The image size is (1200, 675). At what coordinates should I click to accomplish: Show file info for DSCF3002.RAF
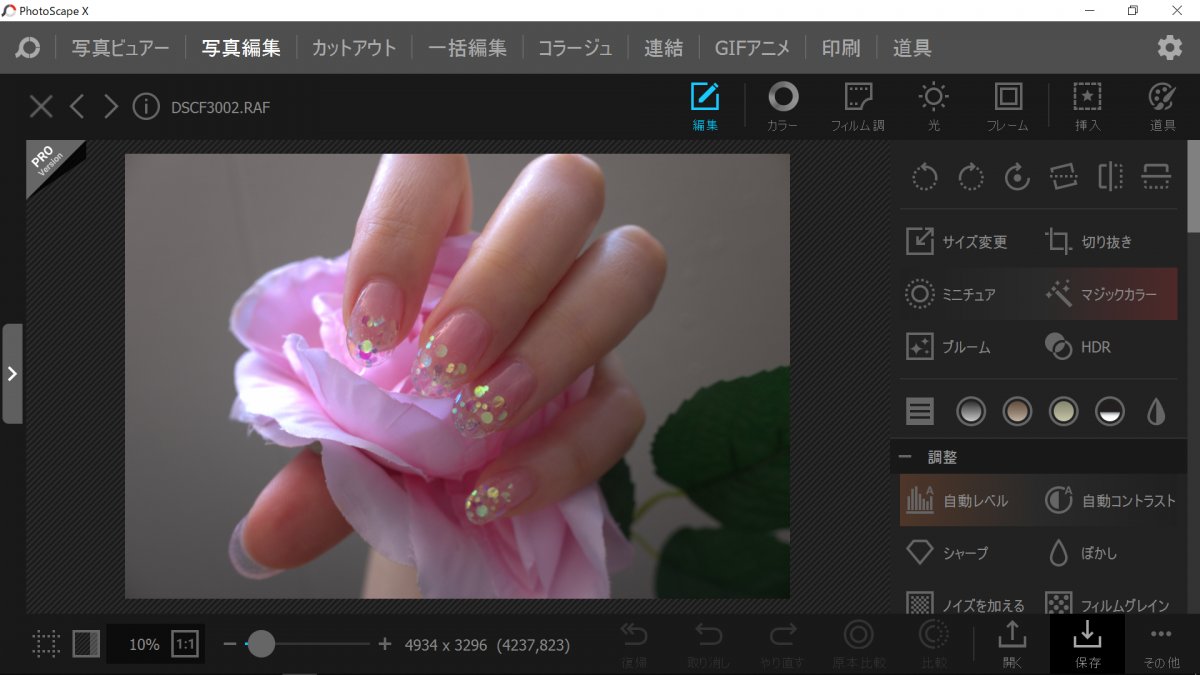tap(146, 106)
